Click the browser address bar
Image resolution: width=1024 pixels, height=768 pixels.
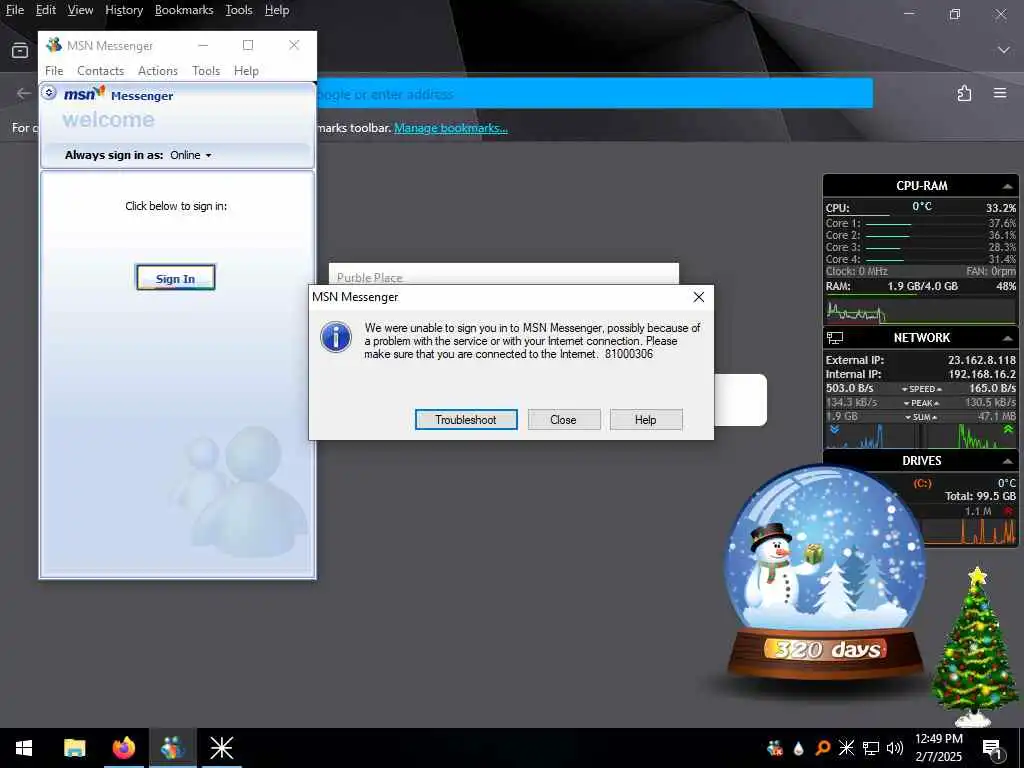point(594,93)
